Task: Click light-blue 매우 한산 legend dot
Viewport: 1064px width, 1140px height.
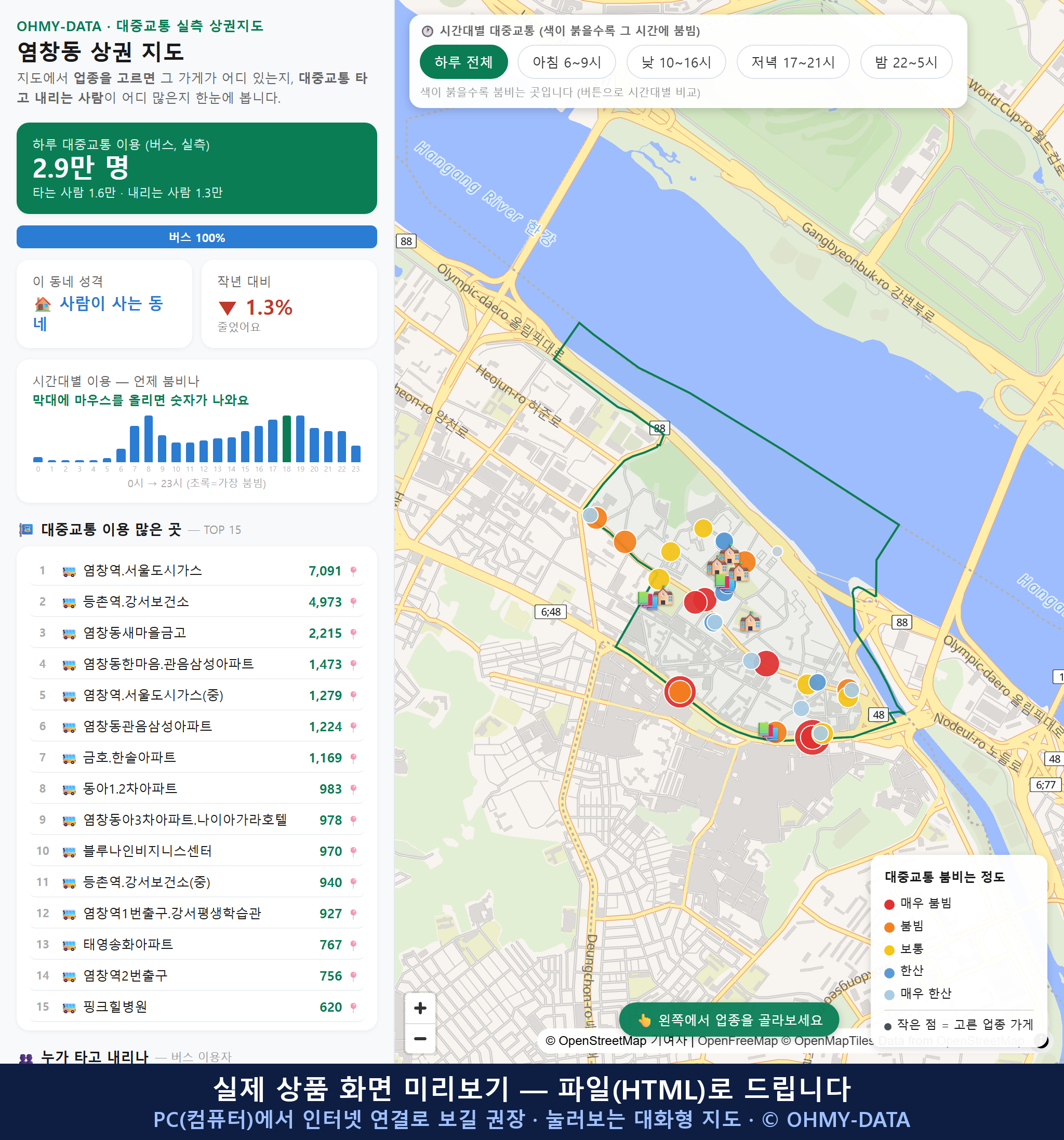Action: tap(889, 995)
